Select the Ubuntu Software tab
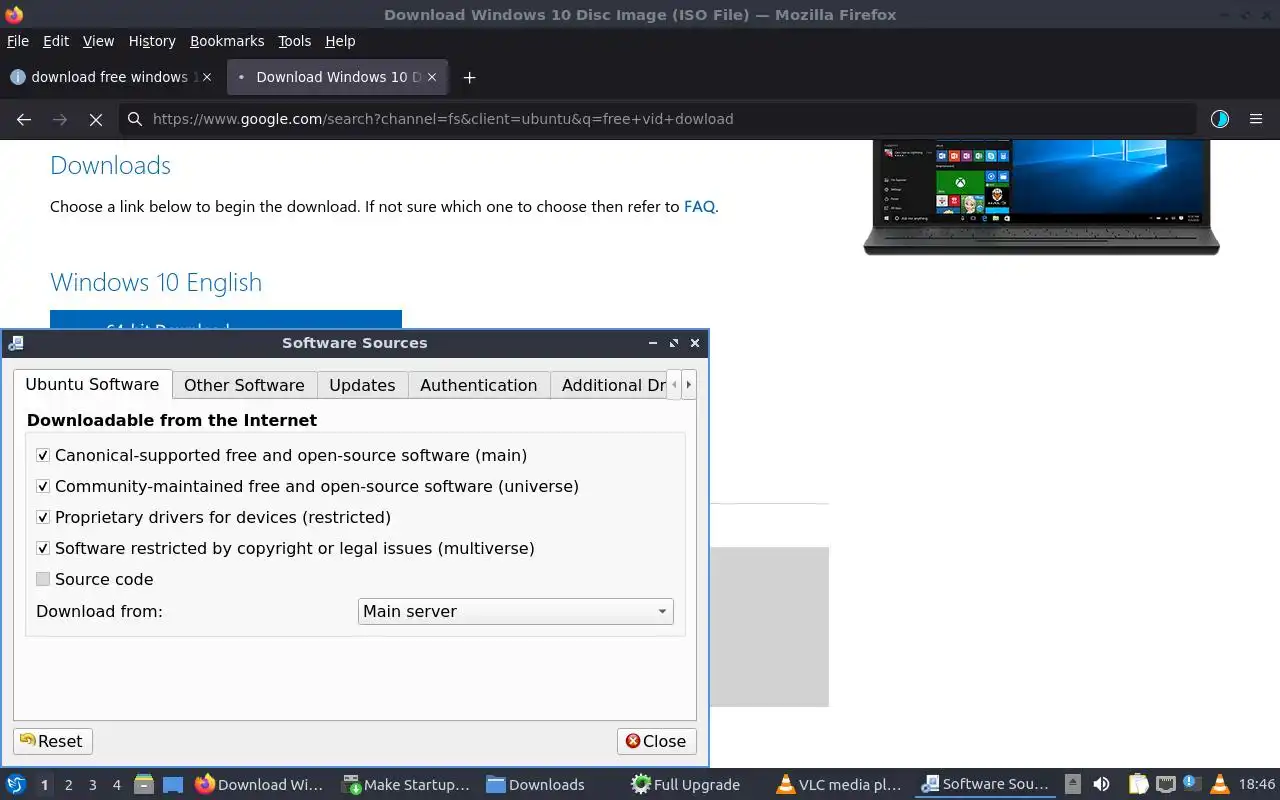 pyautogui.click(x=92, y=384)
